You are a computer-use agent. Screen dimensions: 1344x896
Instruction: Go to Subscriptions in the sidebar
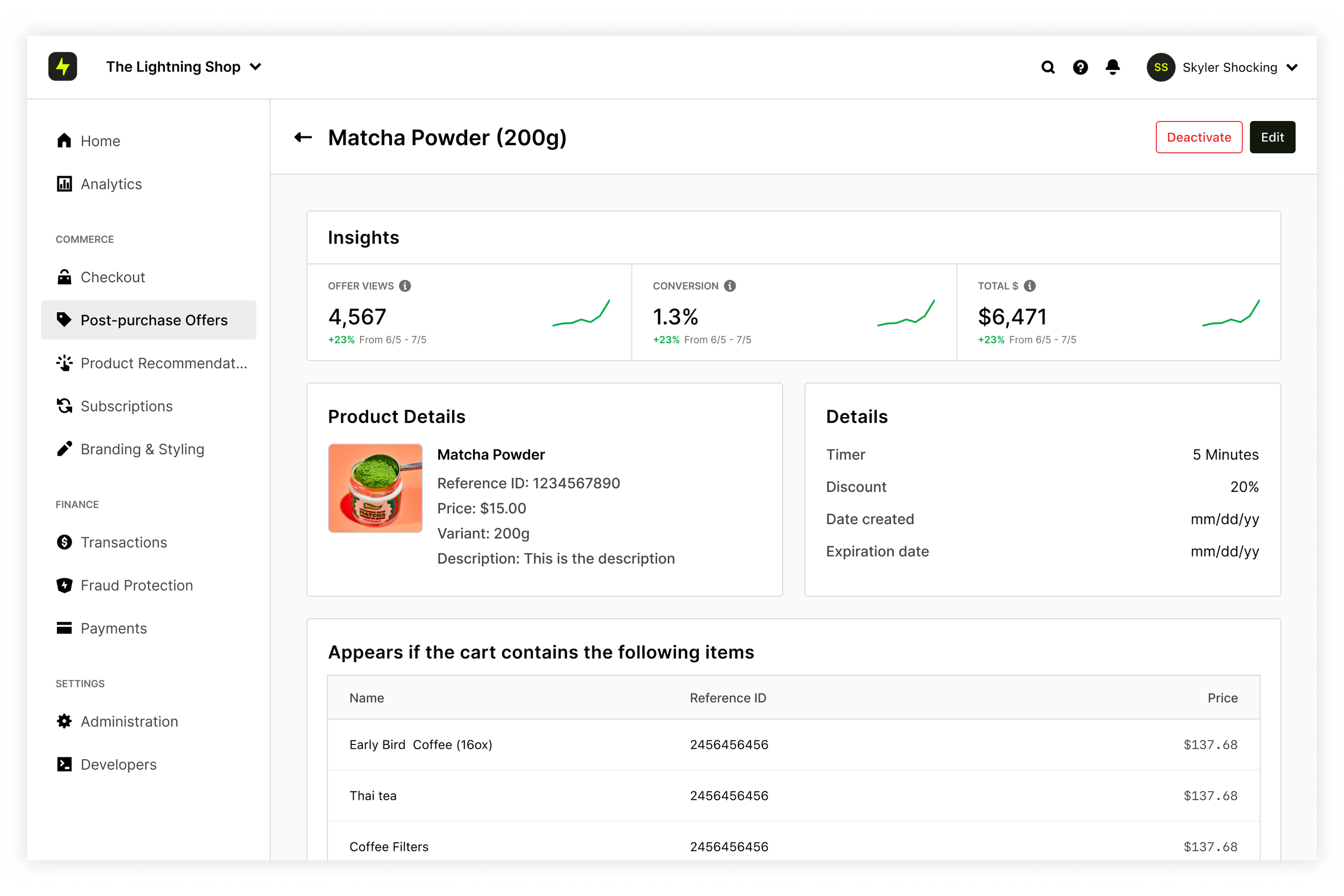click(x=126, y=406)
